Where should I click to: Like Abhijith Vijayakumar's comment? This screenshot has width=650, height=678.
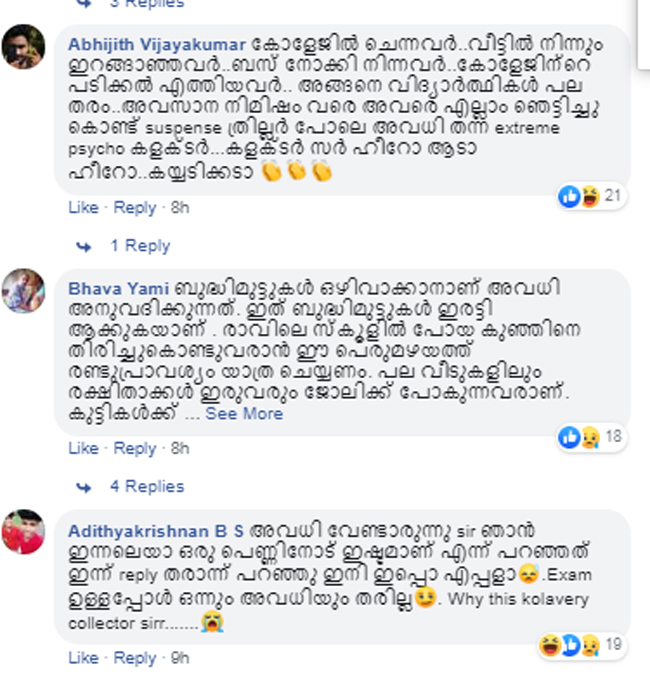(83, 208)
